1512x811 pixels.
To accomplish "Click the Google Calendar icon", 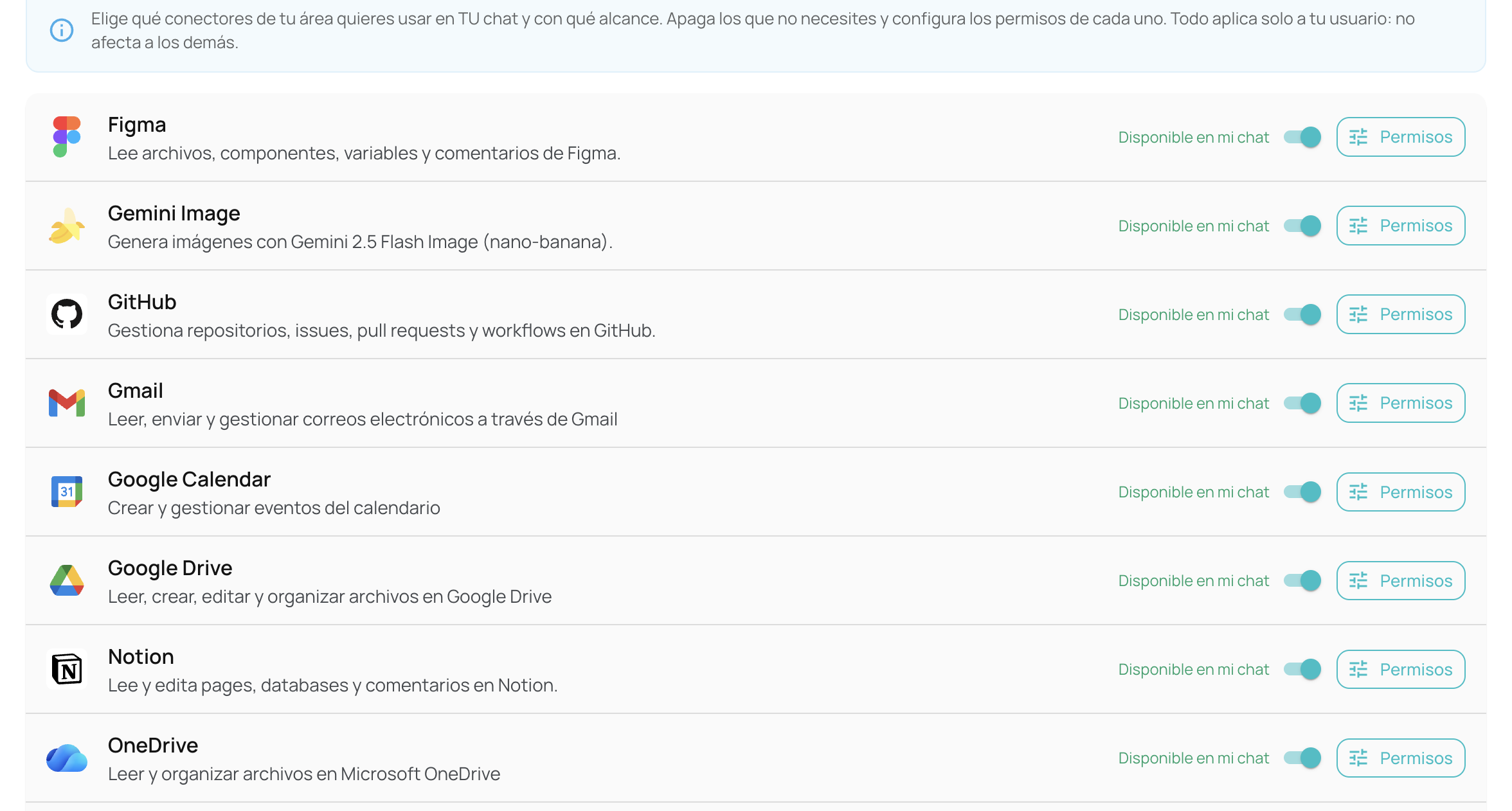I will tap(67, 492).
